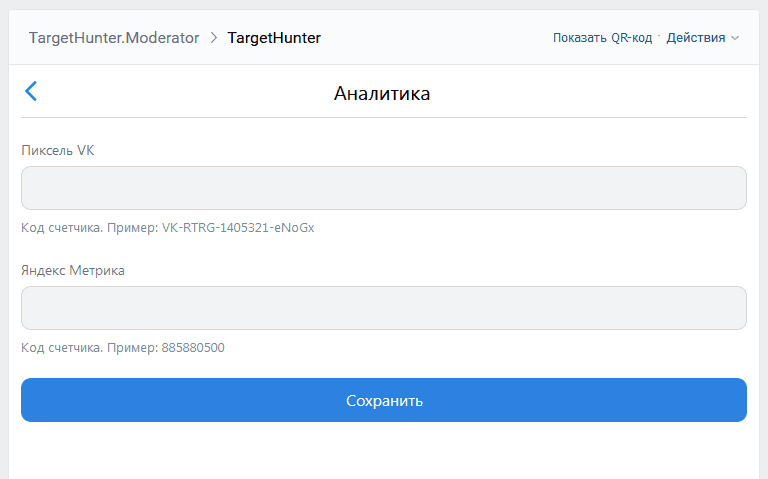
Task: Select the TargetHunter breadcrumb title
Action: [274, 38]
